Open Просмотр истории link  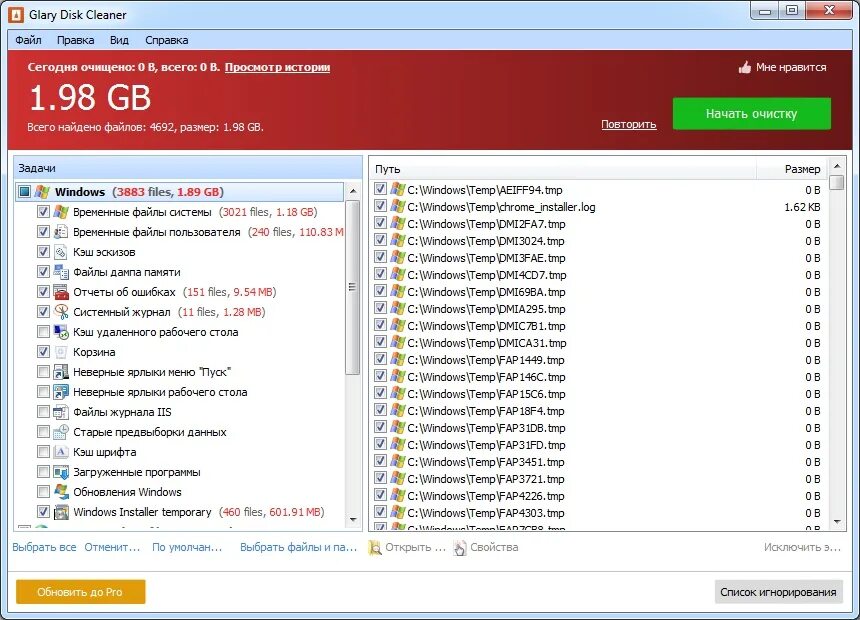click(x=278, y=67)
